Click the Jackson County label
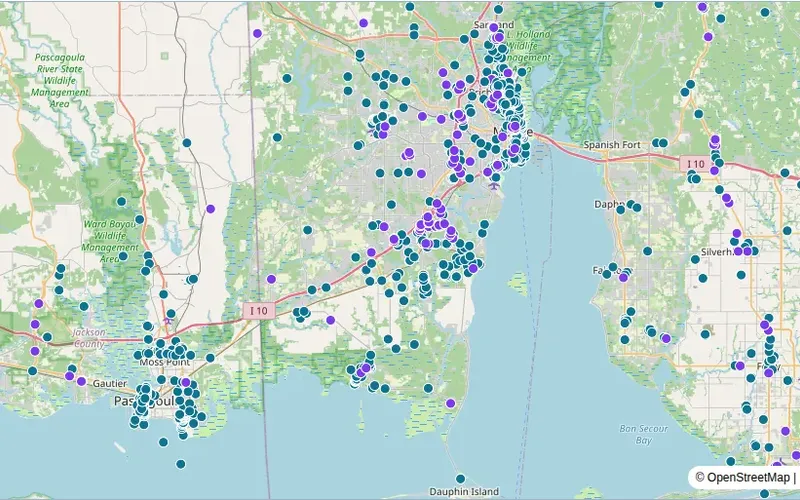This screenshot has height=500, width=800. point(89,338)
